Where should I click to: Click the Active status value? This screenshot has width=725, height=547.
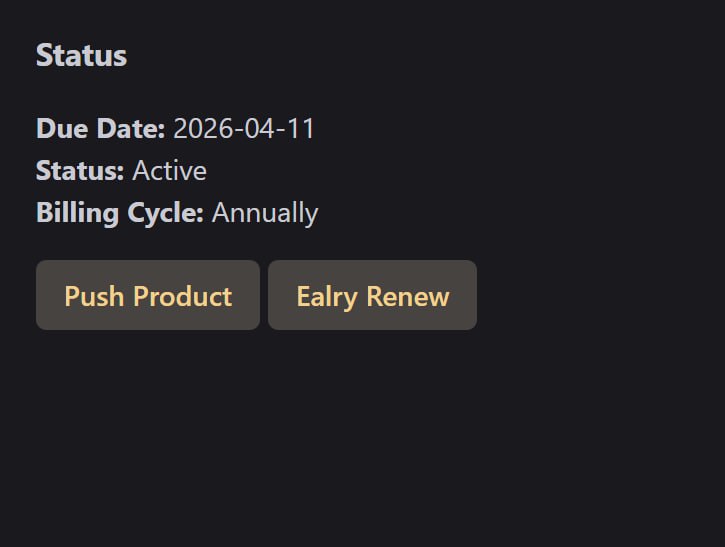click(169, 171)
